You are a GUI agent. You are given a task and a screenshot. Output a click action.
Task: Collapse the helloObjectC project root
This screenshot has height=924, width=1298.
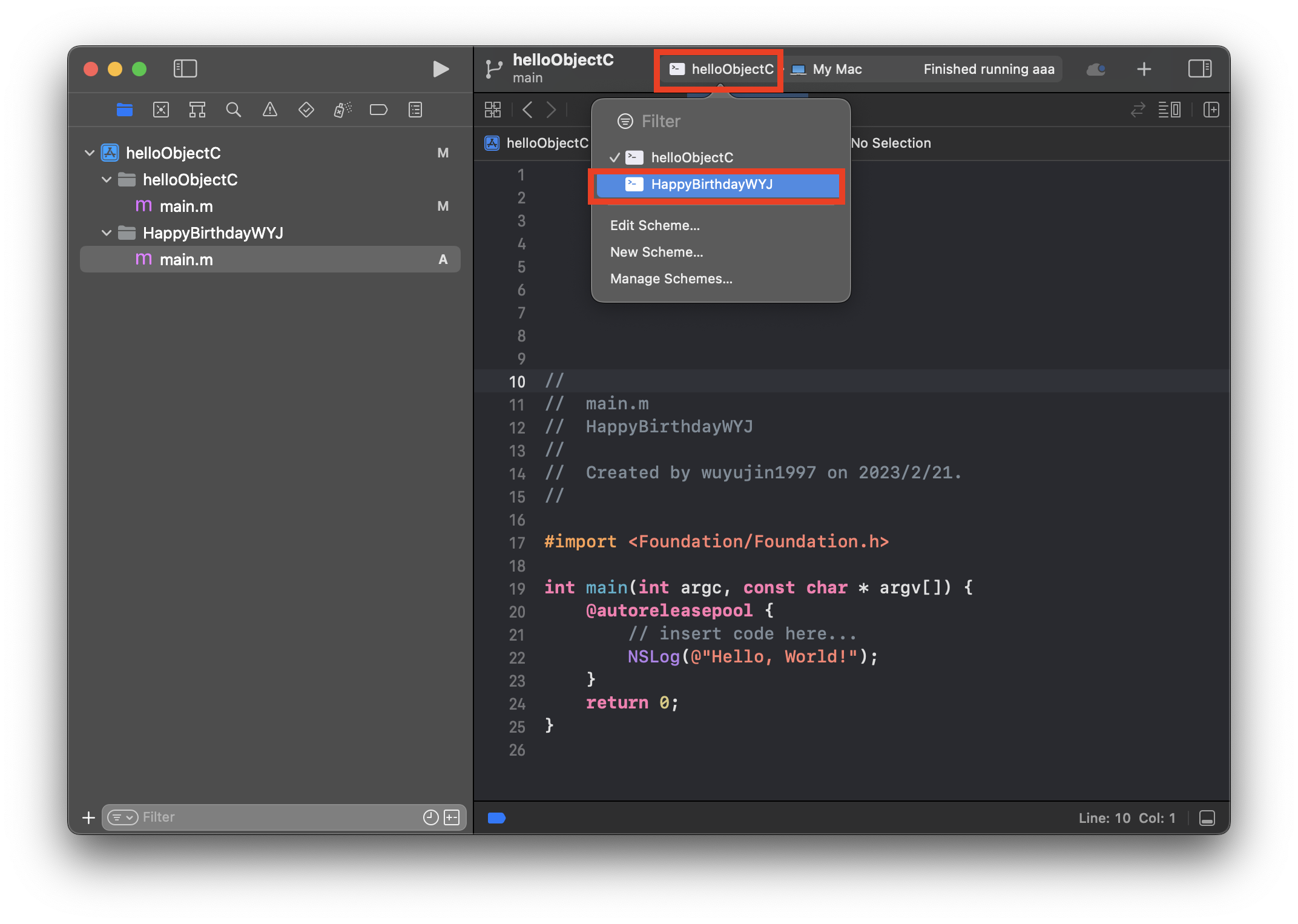click(90, 153)
